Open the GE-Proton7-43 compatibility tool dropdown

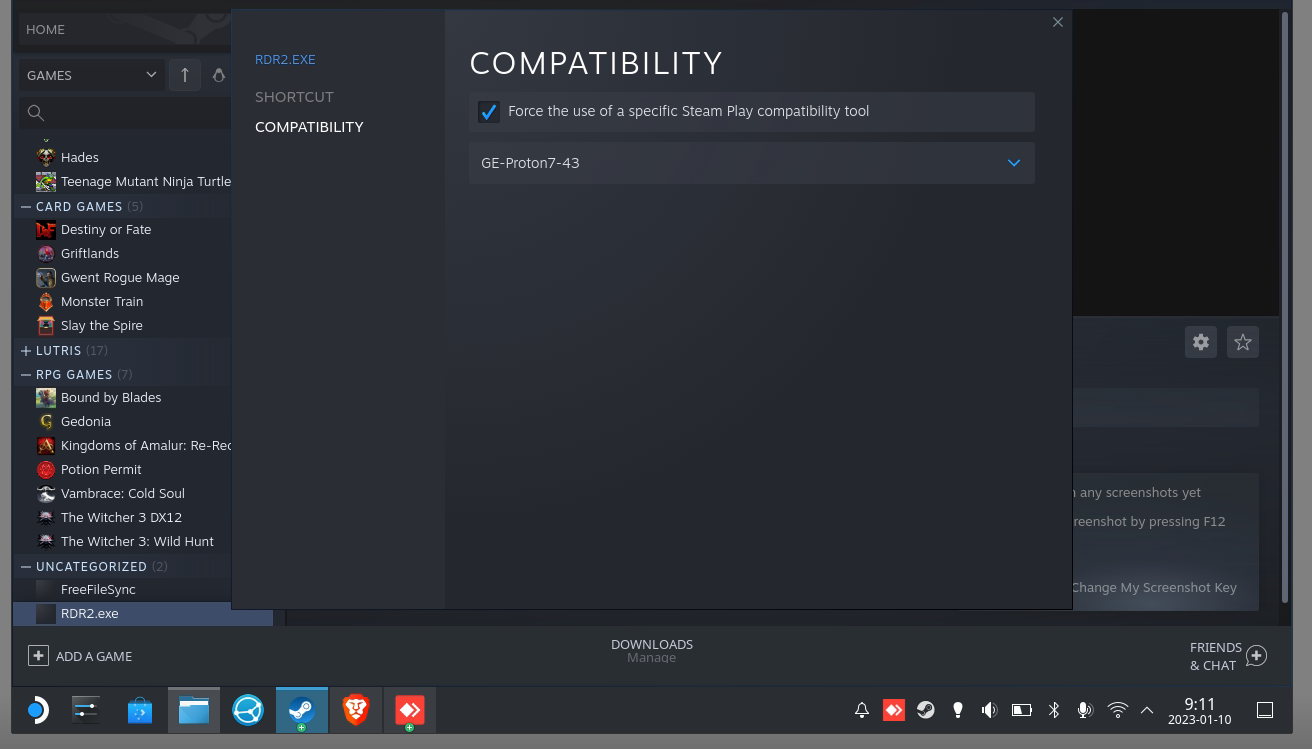(x=751, y=163)
